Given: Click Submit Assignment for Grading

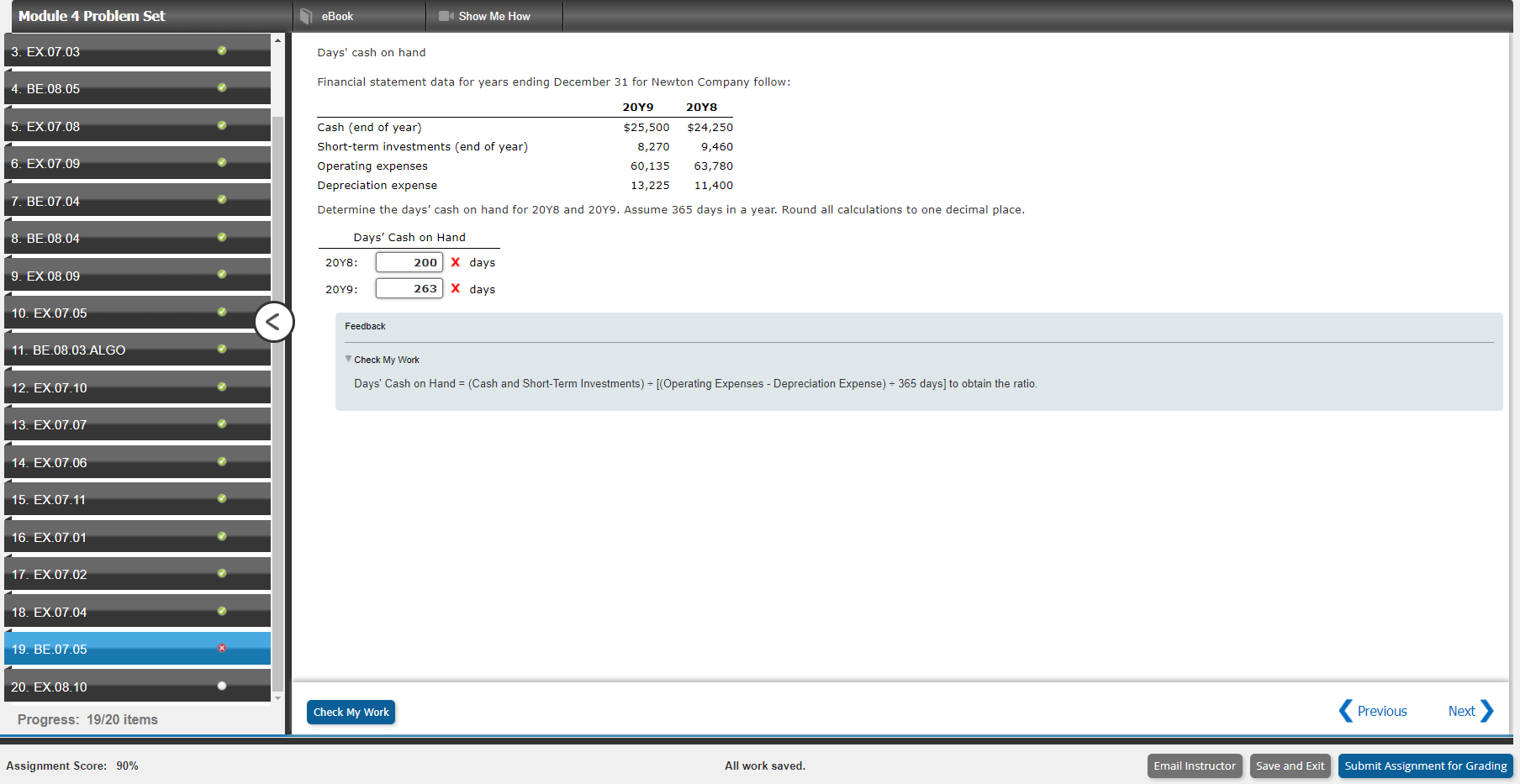Looking at the screenshot, I should tap(1425, 766).
